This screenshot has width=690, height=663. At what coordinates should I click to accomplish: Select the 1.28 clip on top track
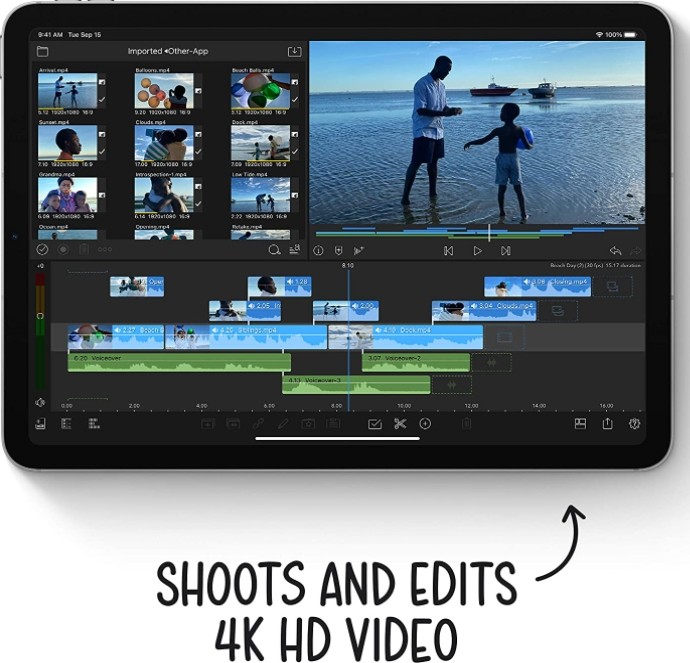tap(279, 286)
